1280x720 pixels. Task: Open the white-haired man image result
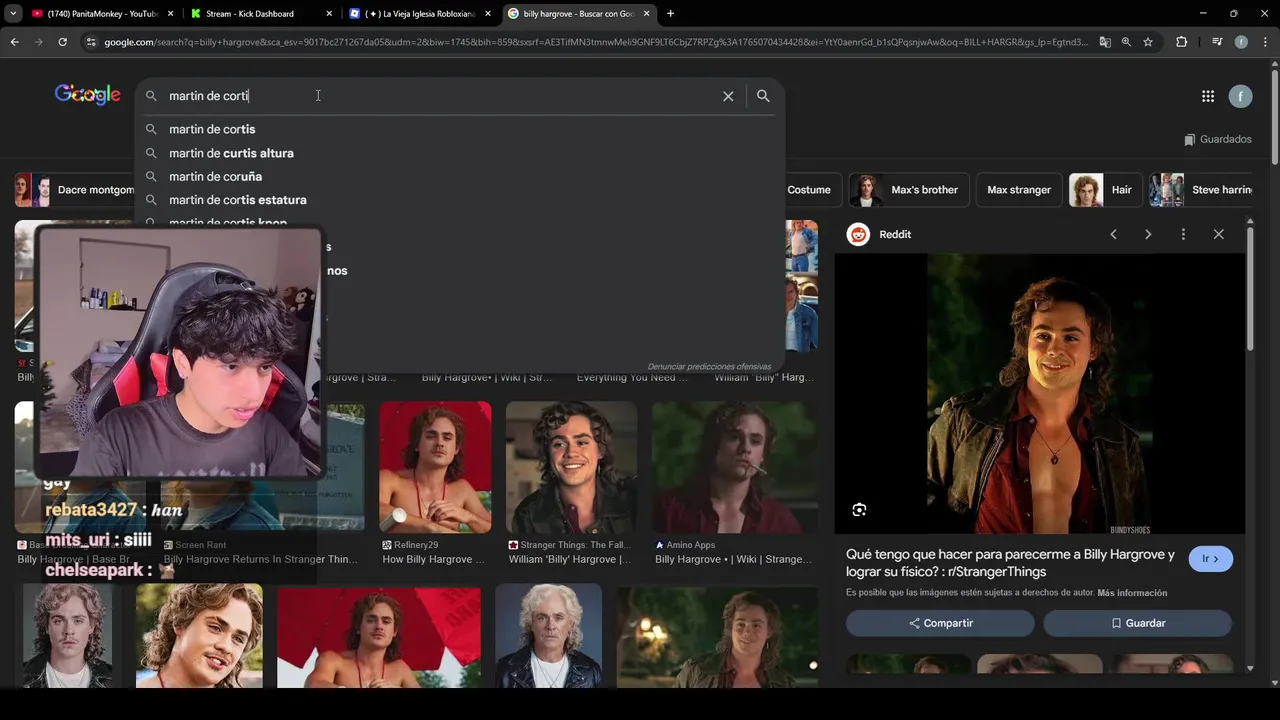pos(548,636)
